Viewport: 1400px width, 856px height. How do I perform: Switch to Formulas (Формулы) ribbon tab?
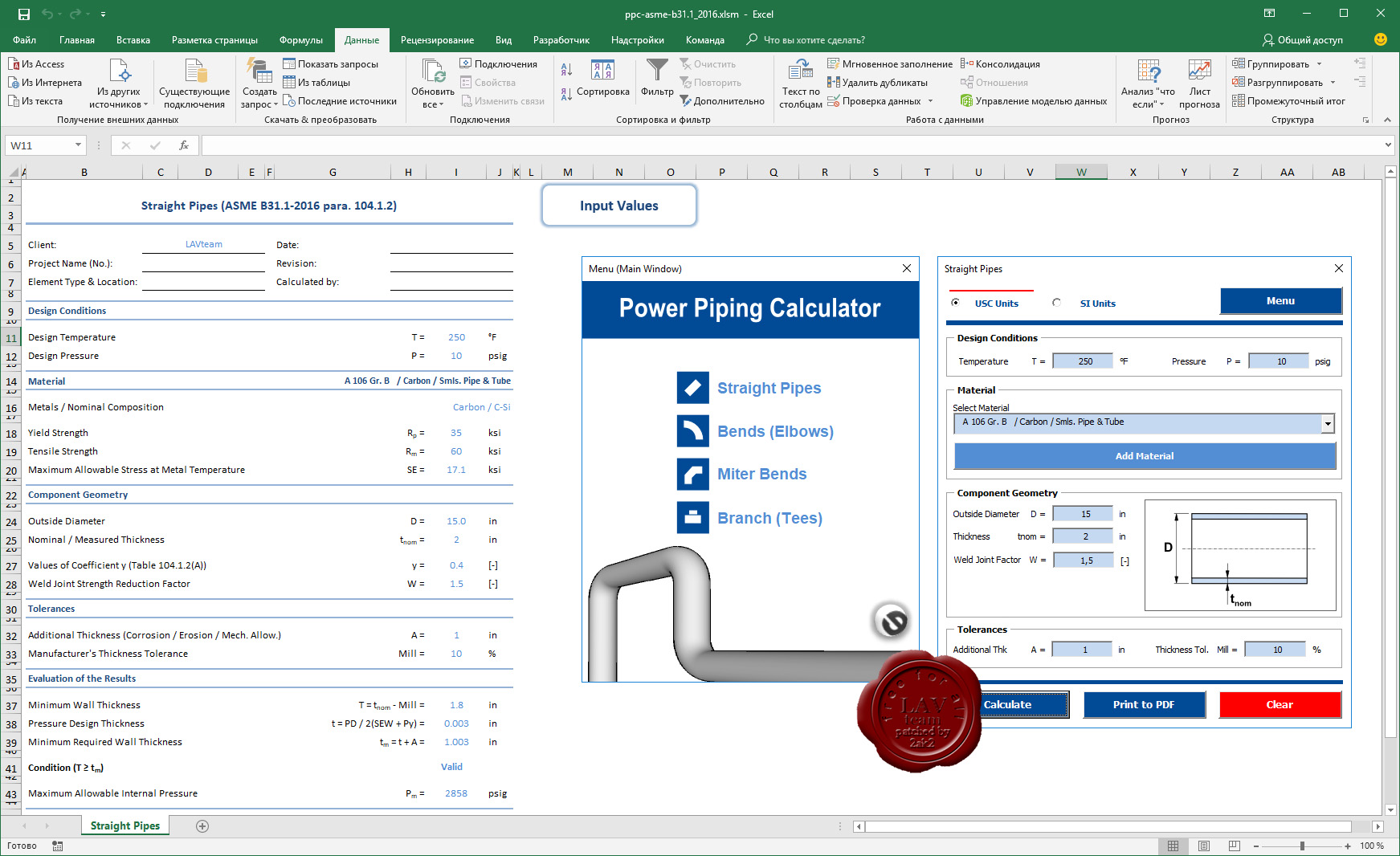click(x=301, y=40)
